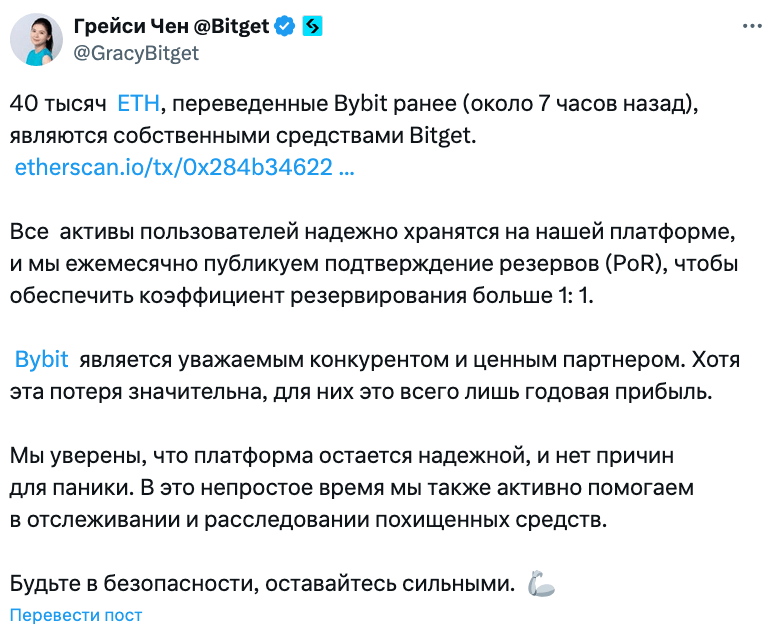Open the etherscan.io/tx/0x284b34622 transaction link
The width and height of the screenshot is (774, 632).
click(174, 167)
